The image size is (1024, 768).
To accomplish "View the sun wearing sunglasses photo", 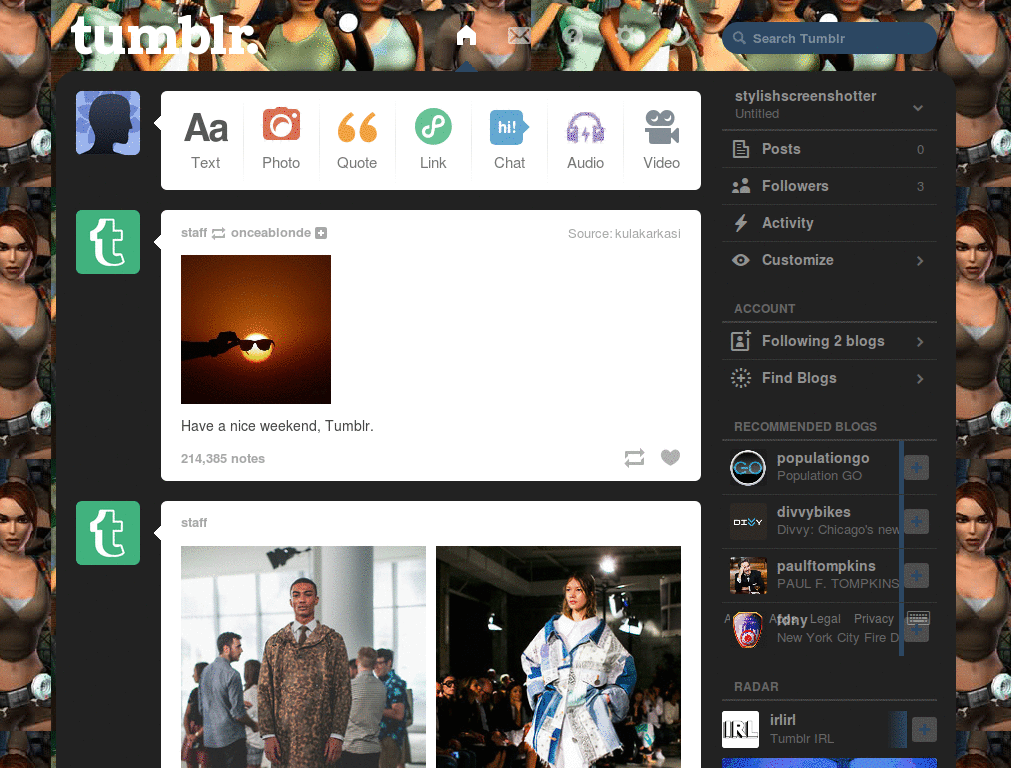I will coord(256,329).
